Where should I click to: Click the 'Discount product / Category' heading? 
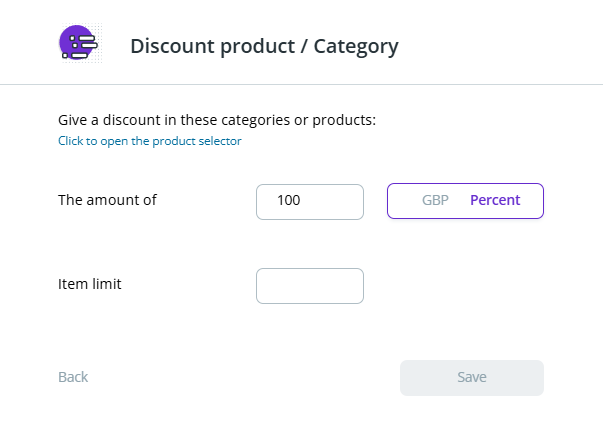(264, 46)
